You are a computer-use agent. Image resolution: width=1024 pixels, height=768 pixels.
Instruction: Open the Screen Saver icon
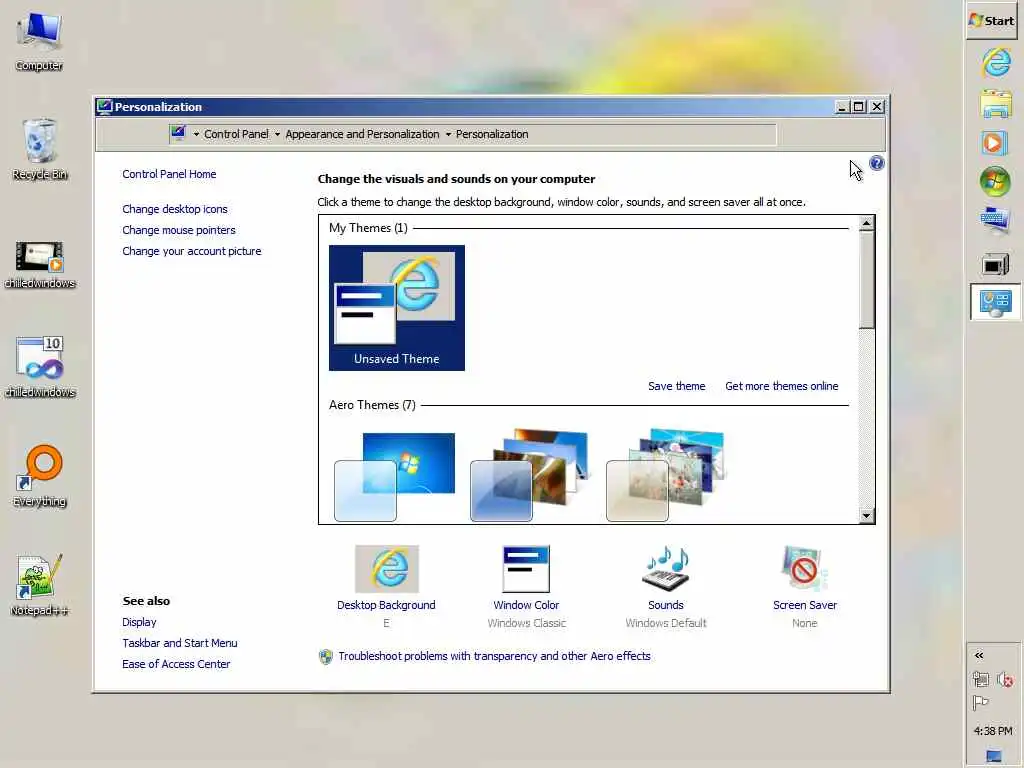tap(804, 568)
